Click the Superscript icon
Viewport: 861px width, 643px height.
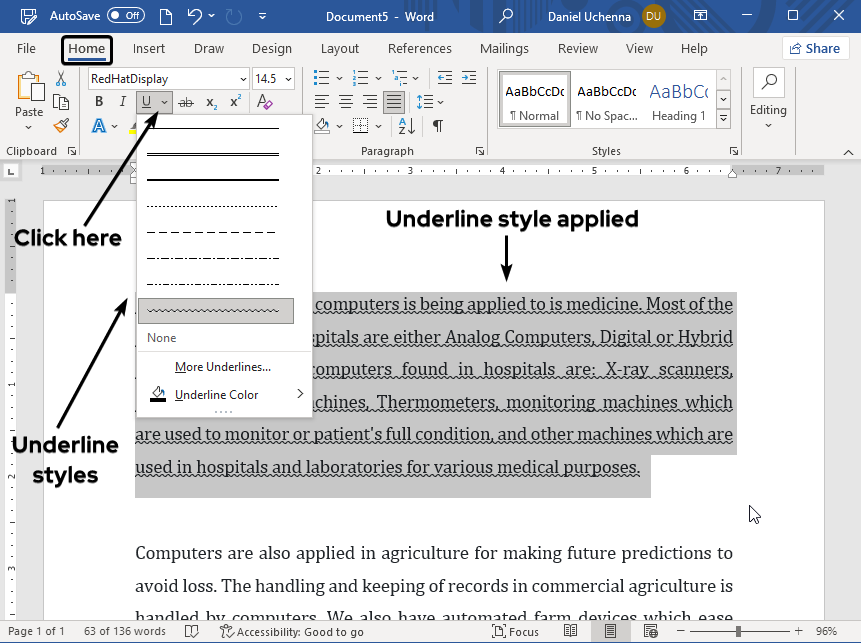tap(236, 102)
